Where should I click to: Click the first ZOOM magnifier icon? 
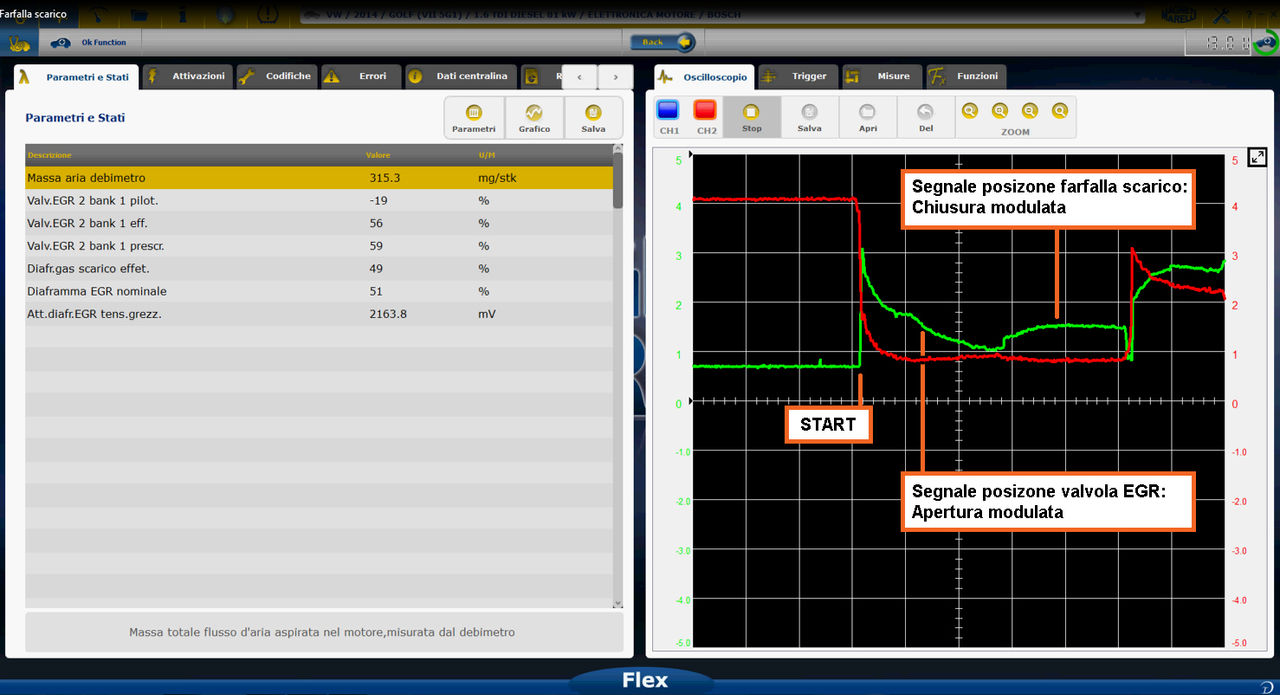(969, 111)
